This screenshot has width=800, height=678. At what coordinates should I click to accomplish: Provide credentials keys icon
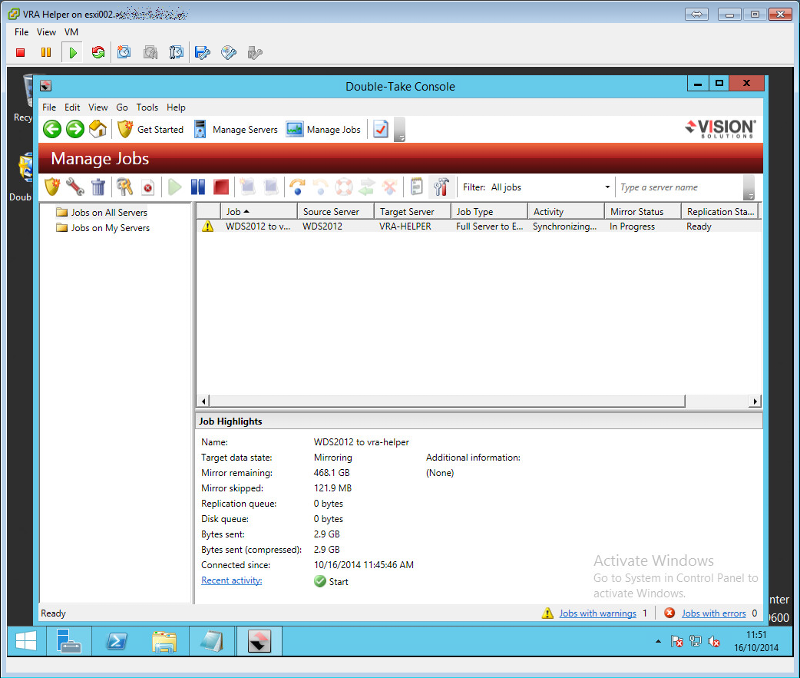pyautogui.click(x=124, y=187)
